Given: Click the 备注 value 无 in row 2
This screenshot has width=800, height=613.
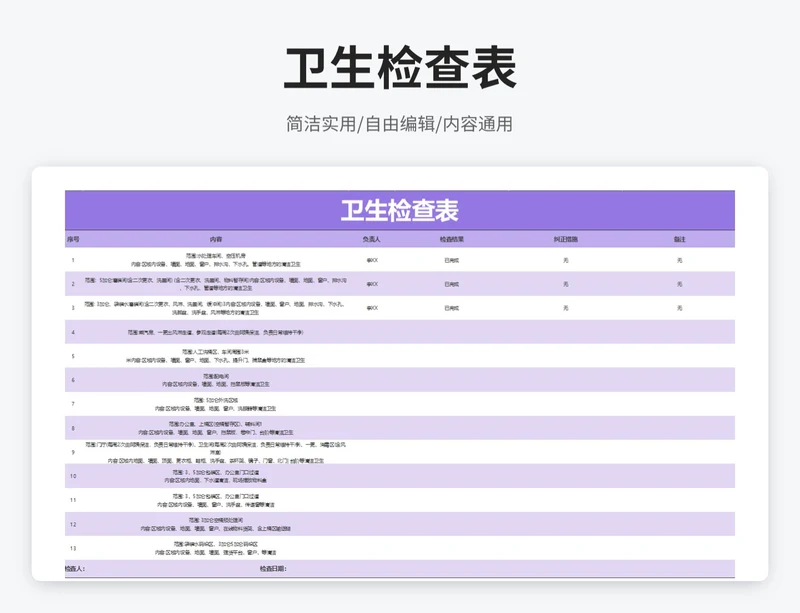Looking at the screenshot, I should pyautogui.click(x=680, y=284).
